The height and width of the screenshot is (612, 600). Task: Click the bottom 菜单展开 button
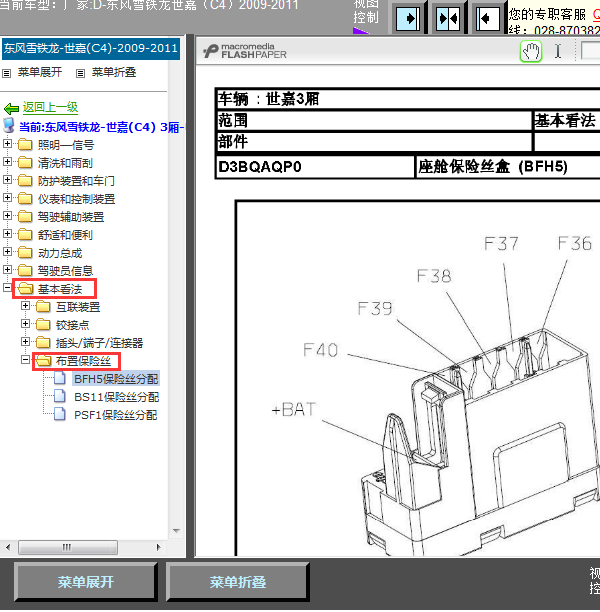[85, 582]
